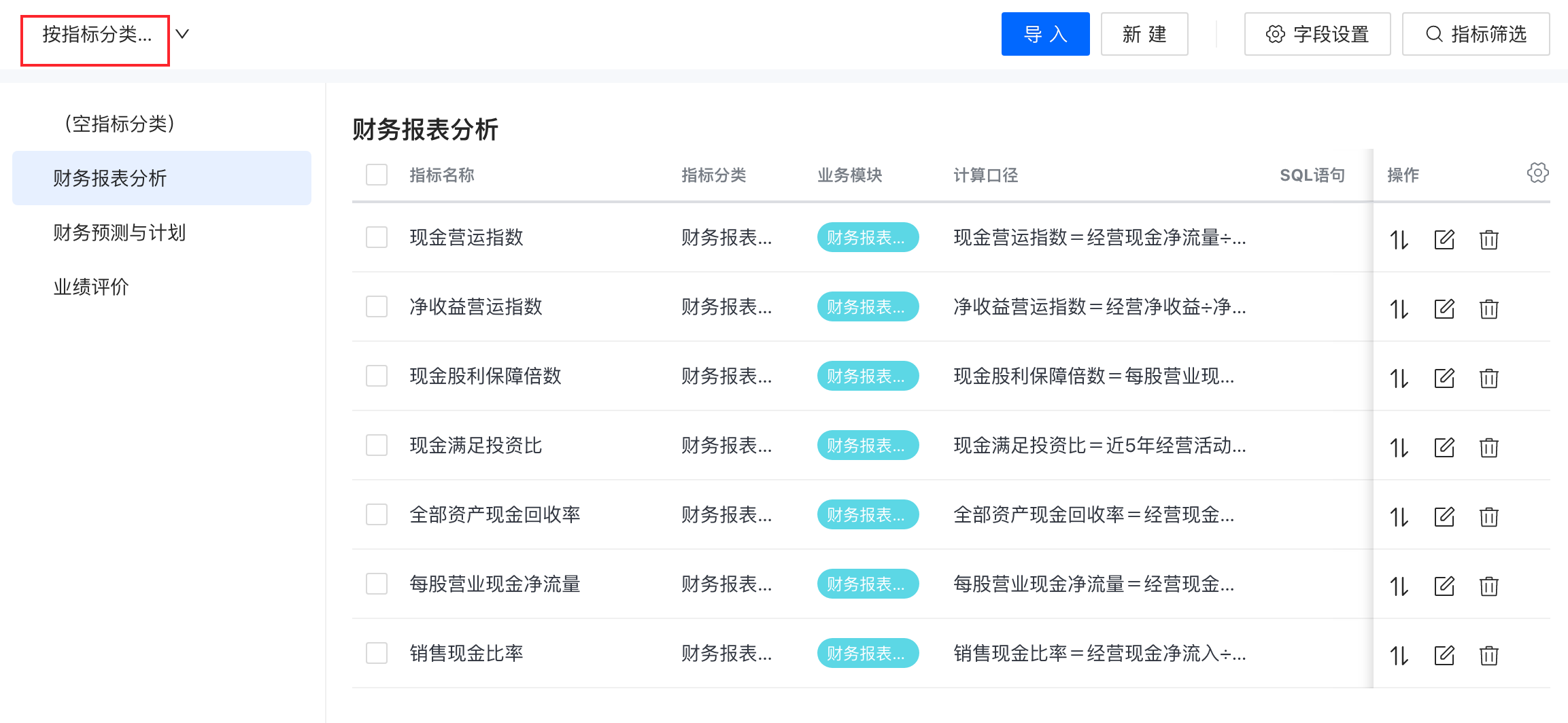
Task: Edit the 销售现金比率 indicator
Action: tap(1444, 655)
